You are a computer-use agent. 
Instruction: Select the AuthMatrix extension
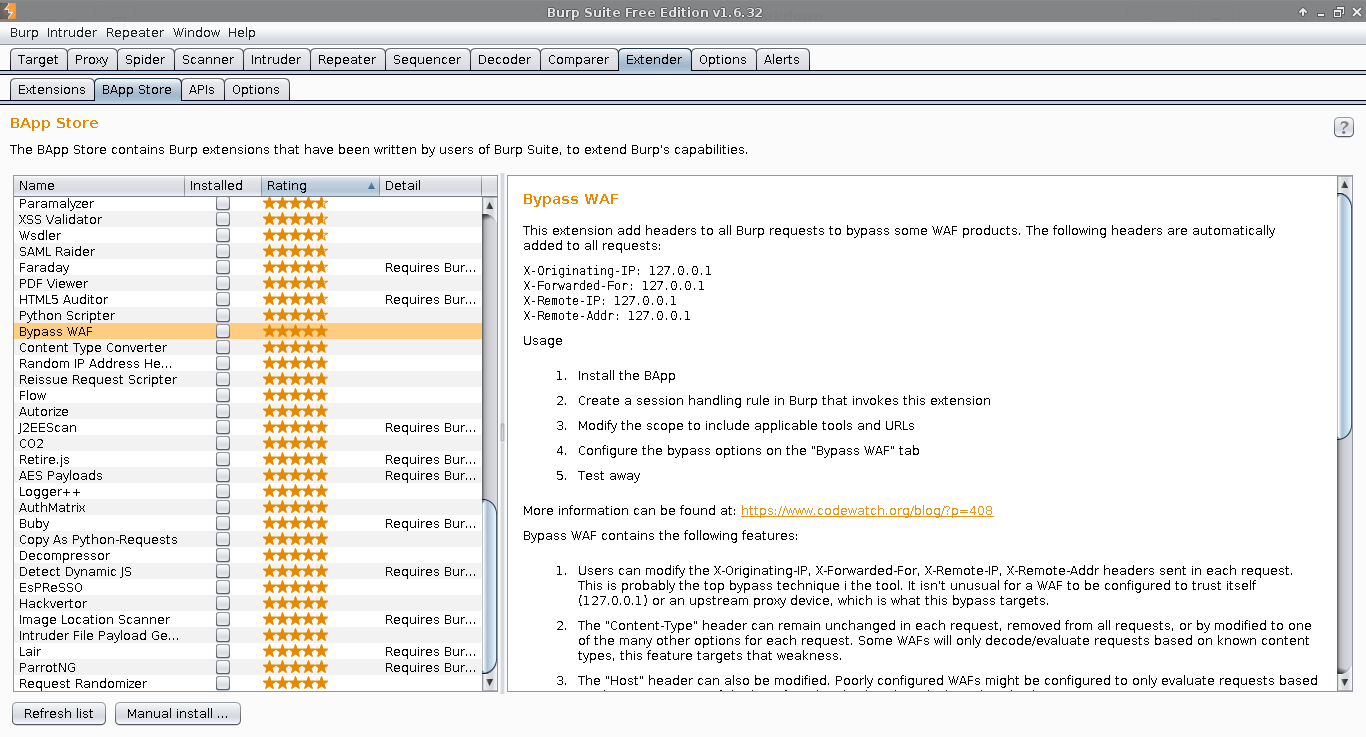[248, 507]
